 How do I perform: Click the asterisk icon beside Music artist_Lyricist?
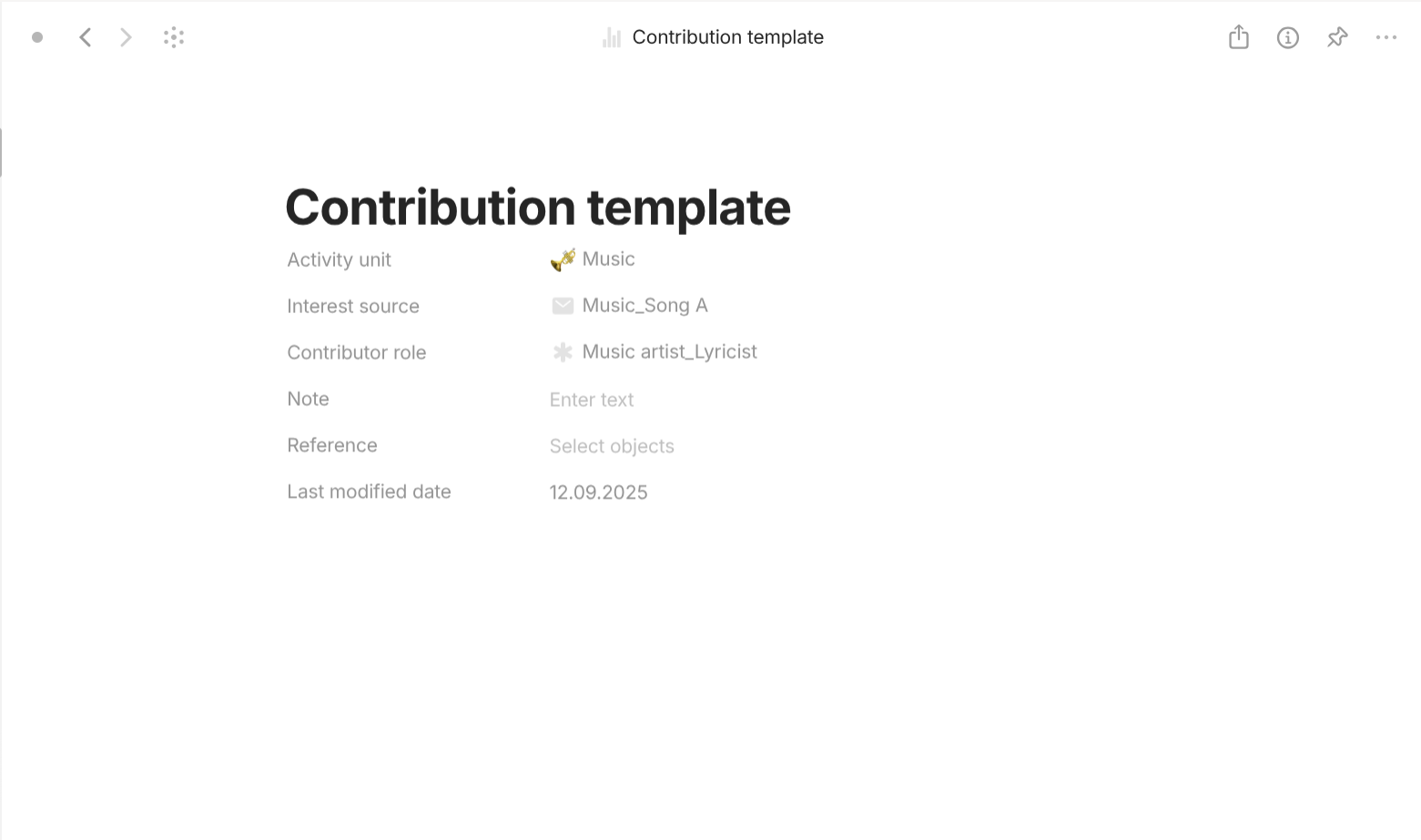[x=562, y=352]
